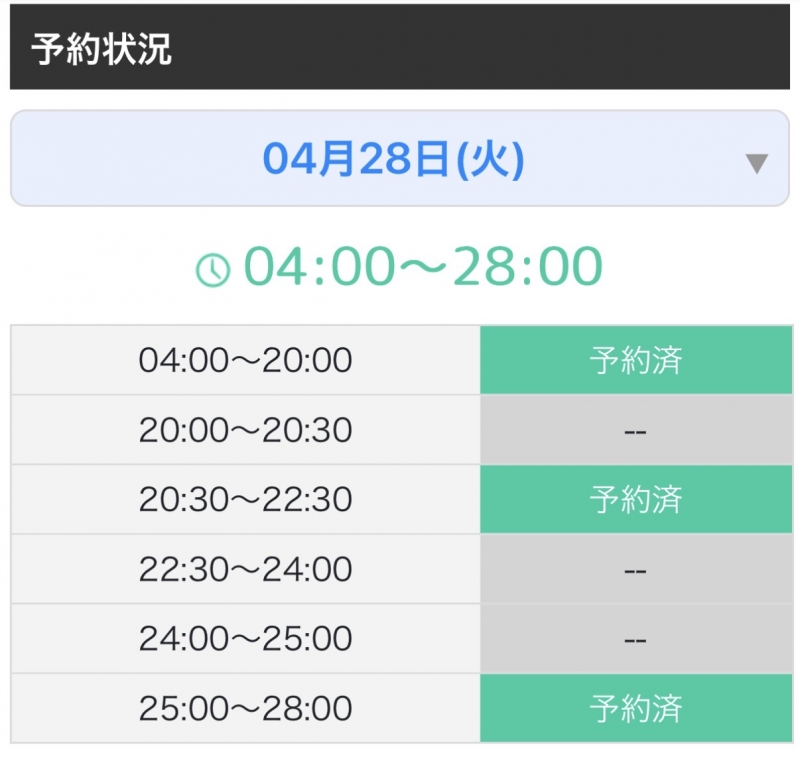Viewport: 800px width, 759px height.
Task: Click the 20:30〜22:30 time label
Action: [244, 499]
